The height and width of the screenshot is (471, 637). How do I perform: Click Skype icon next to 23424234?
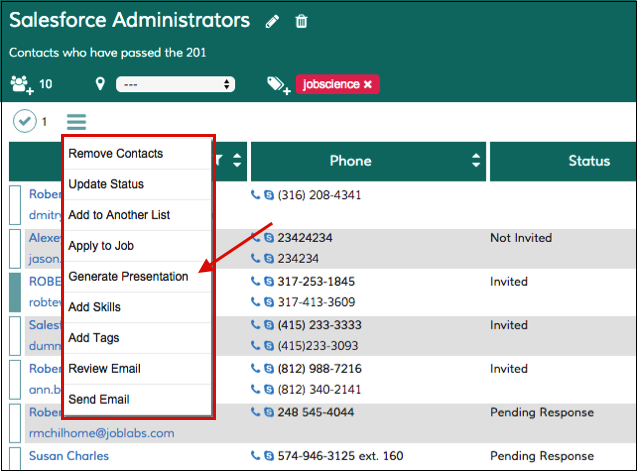click(x=269, y=238)
